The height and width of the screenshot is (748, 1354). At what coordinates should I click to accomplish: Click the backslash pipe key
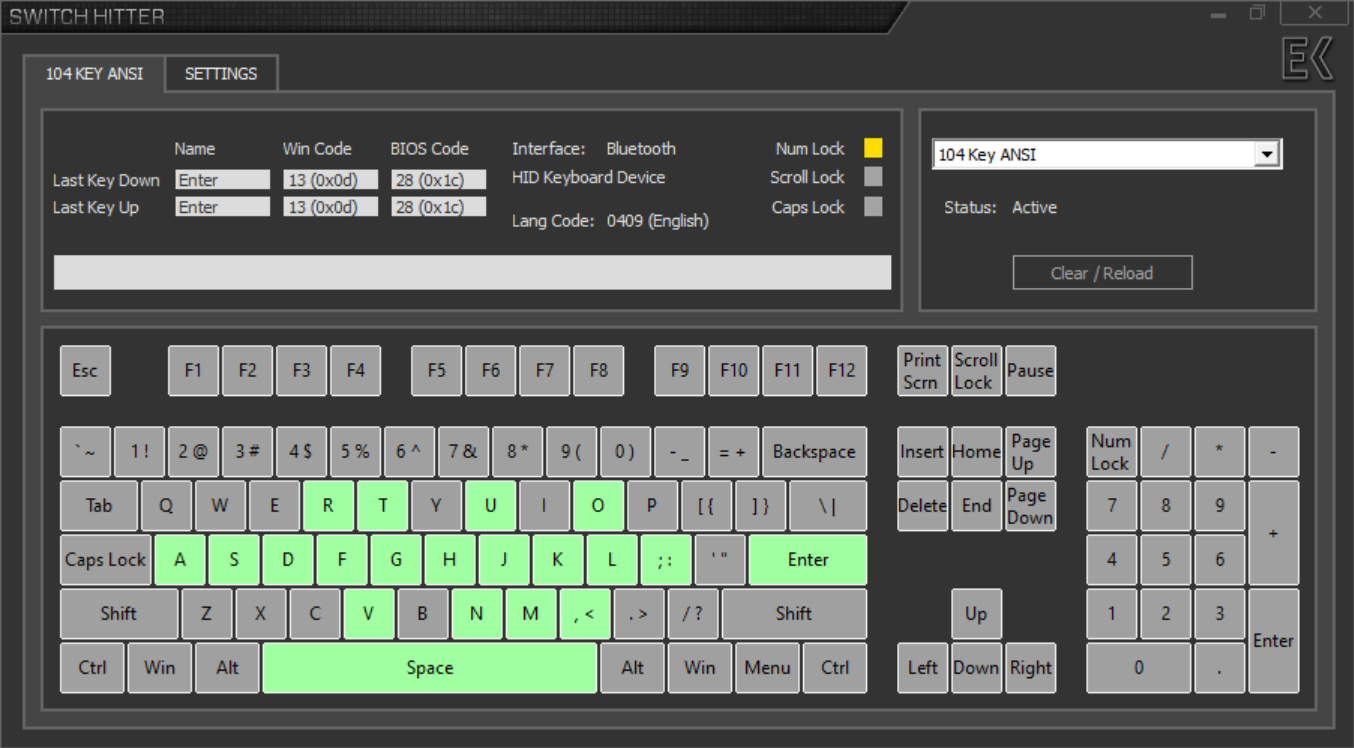point(828,506)
